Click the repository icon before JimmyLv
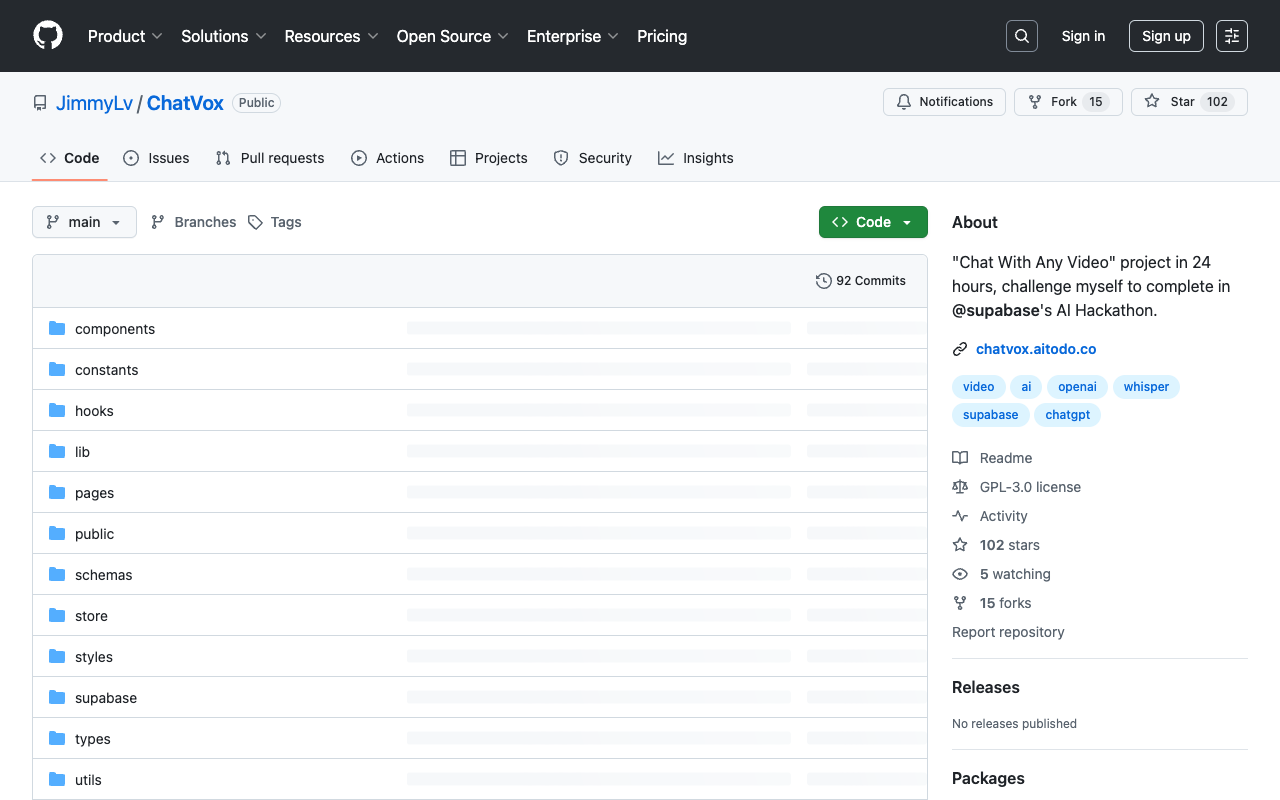This screenshot has width=1280, height=800. (40, 103)
